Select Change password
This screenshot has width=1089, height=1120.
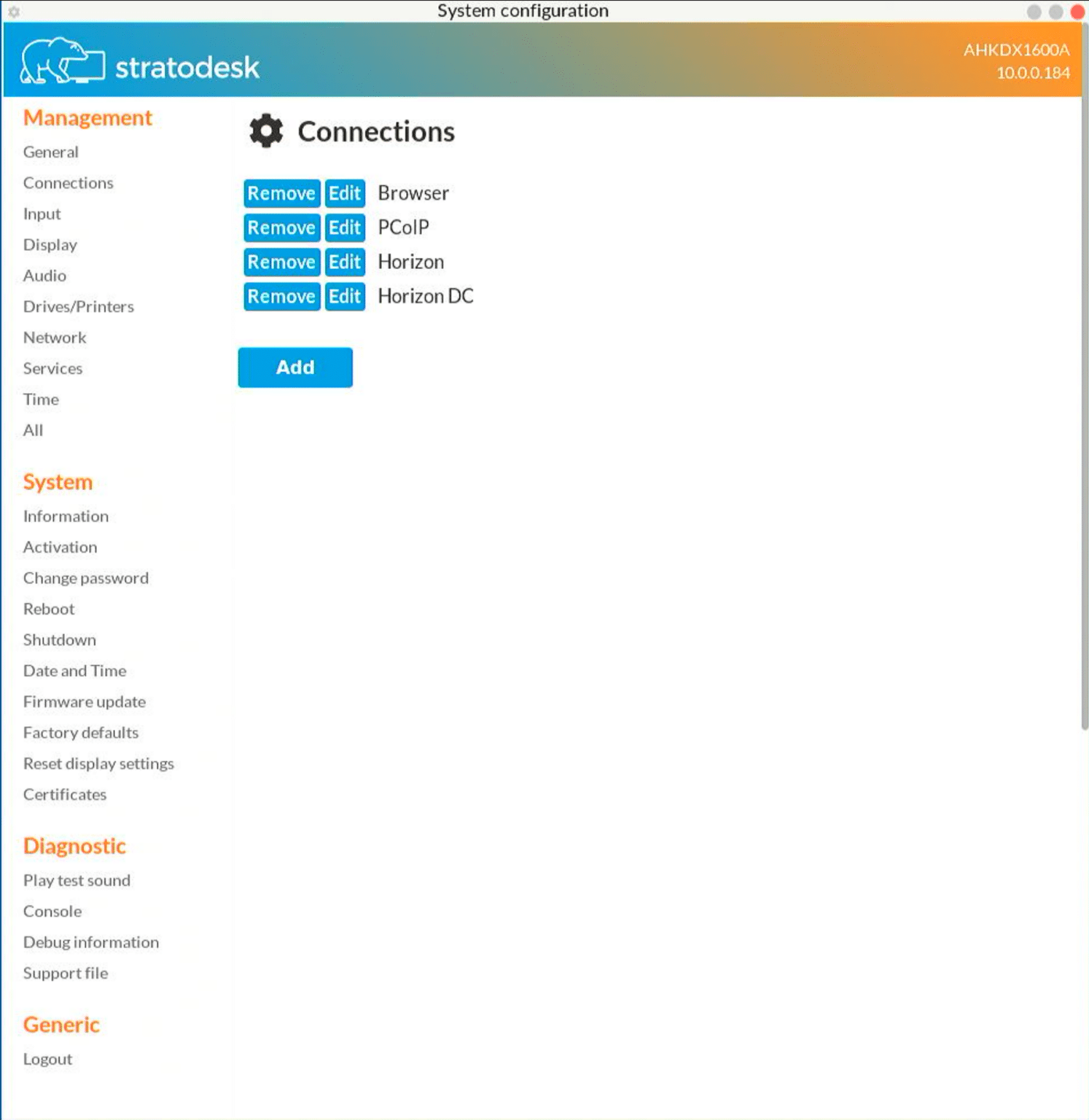point(86,578)
